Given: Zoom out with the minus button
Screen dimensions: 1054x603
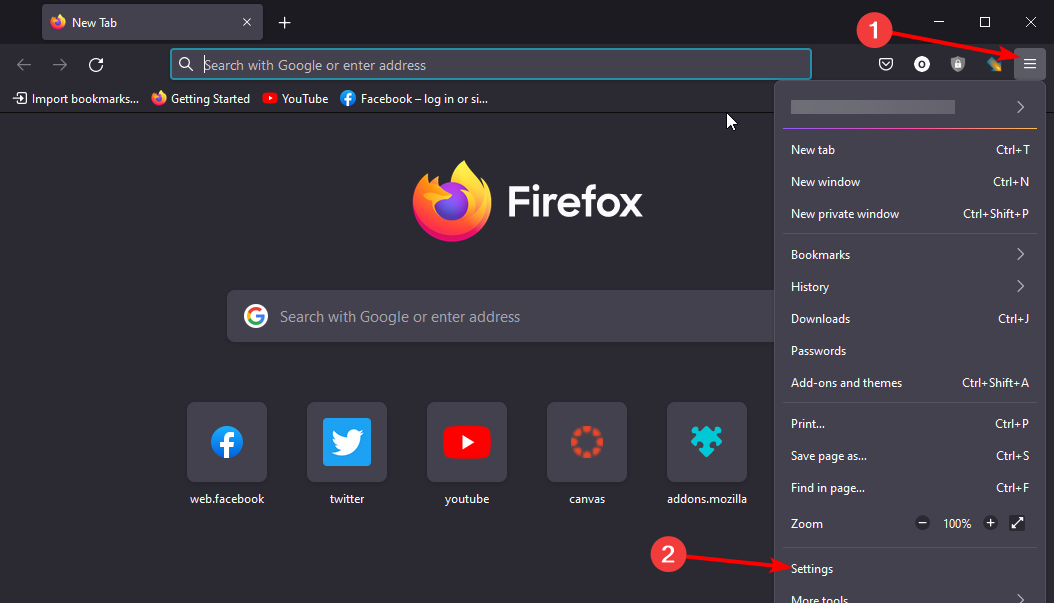Looking at the screenshot, I should [922, 523].
